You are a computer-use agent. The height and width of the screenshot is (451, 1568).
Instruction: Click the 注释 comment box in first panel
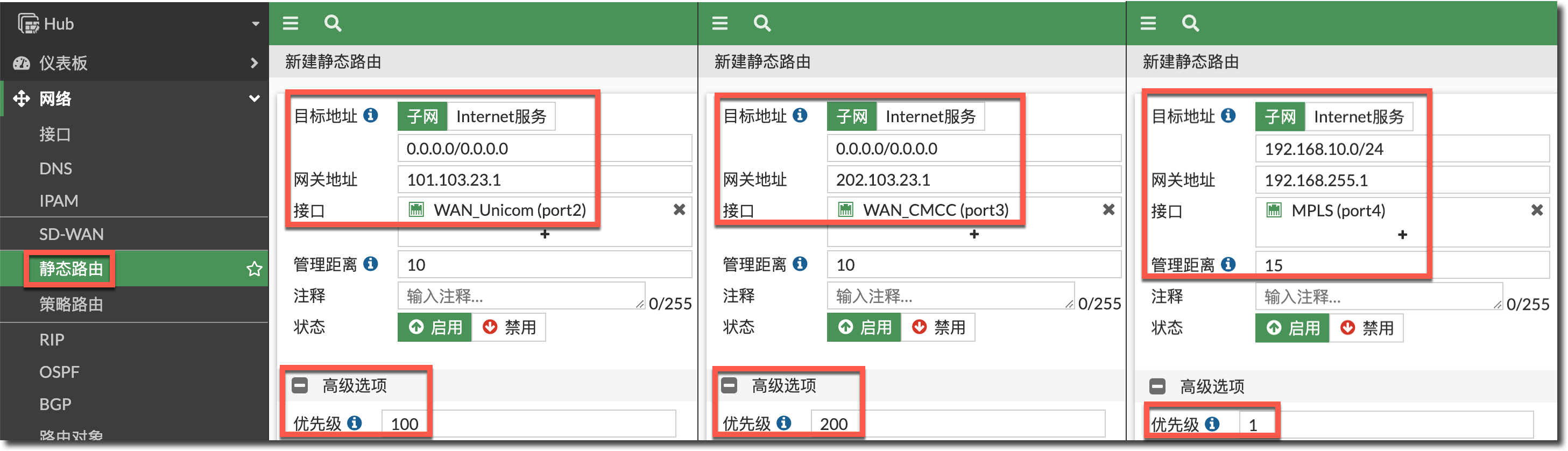point(520,297)
